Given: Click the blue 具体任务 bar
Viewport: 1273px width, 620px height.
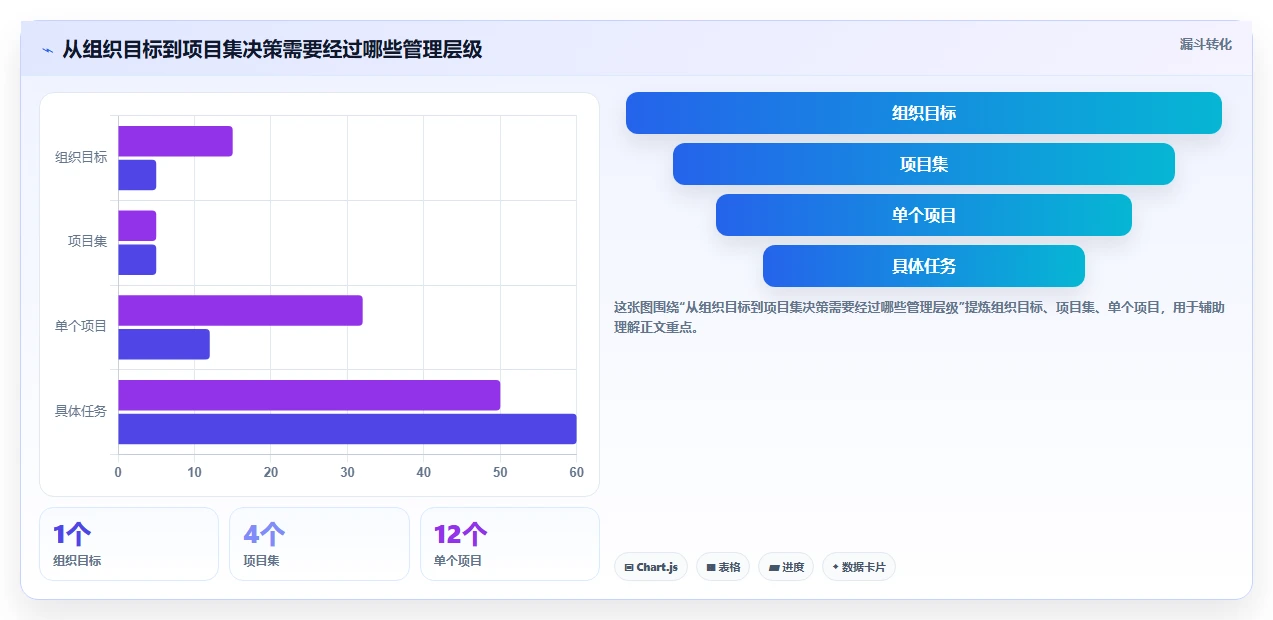Looking at the screenshot, I should point(347,429).
